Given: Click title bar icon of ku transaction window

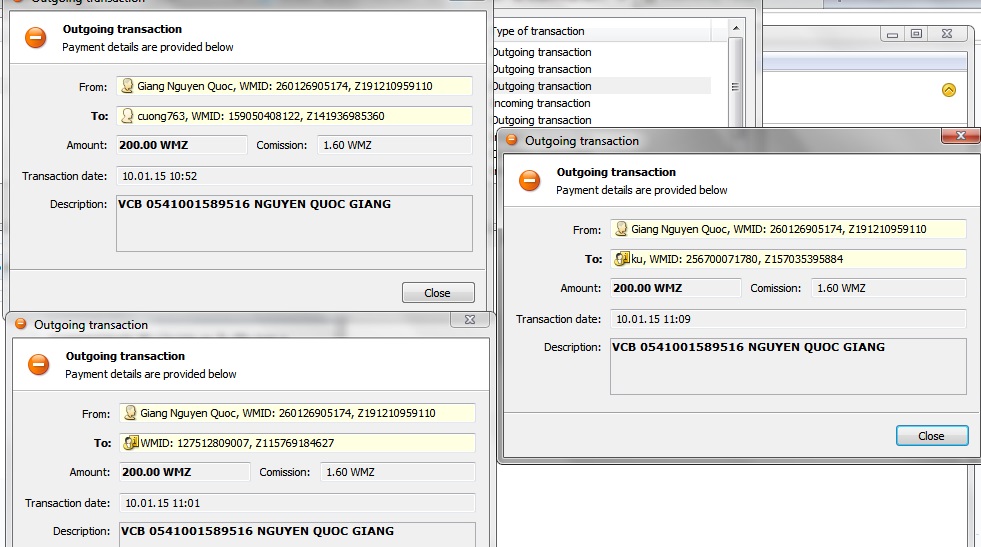Looking at the screenshot, I should coord(511,140).
